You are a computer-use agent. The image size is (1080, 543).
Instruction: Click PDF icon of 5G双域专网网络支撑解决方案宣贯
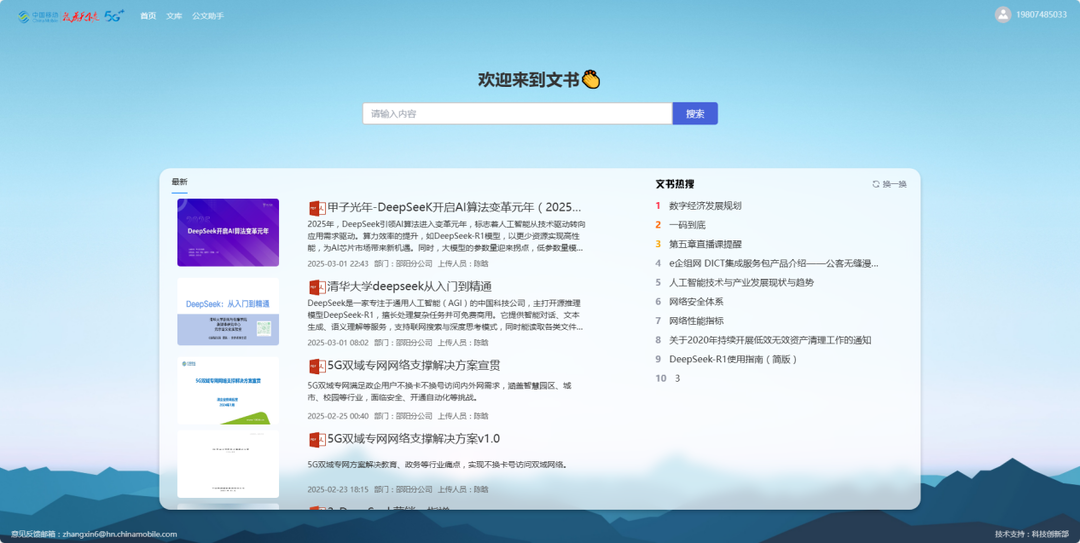point(317,367)
